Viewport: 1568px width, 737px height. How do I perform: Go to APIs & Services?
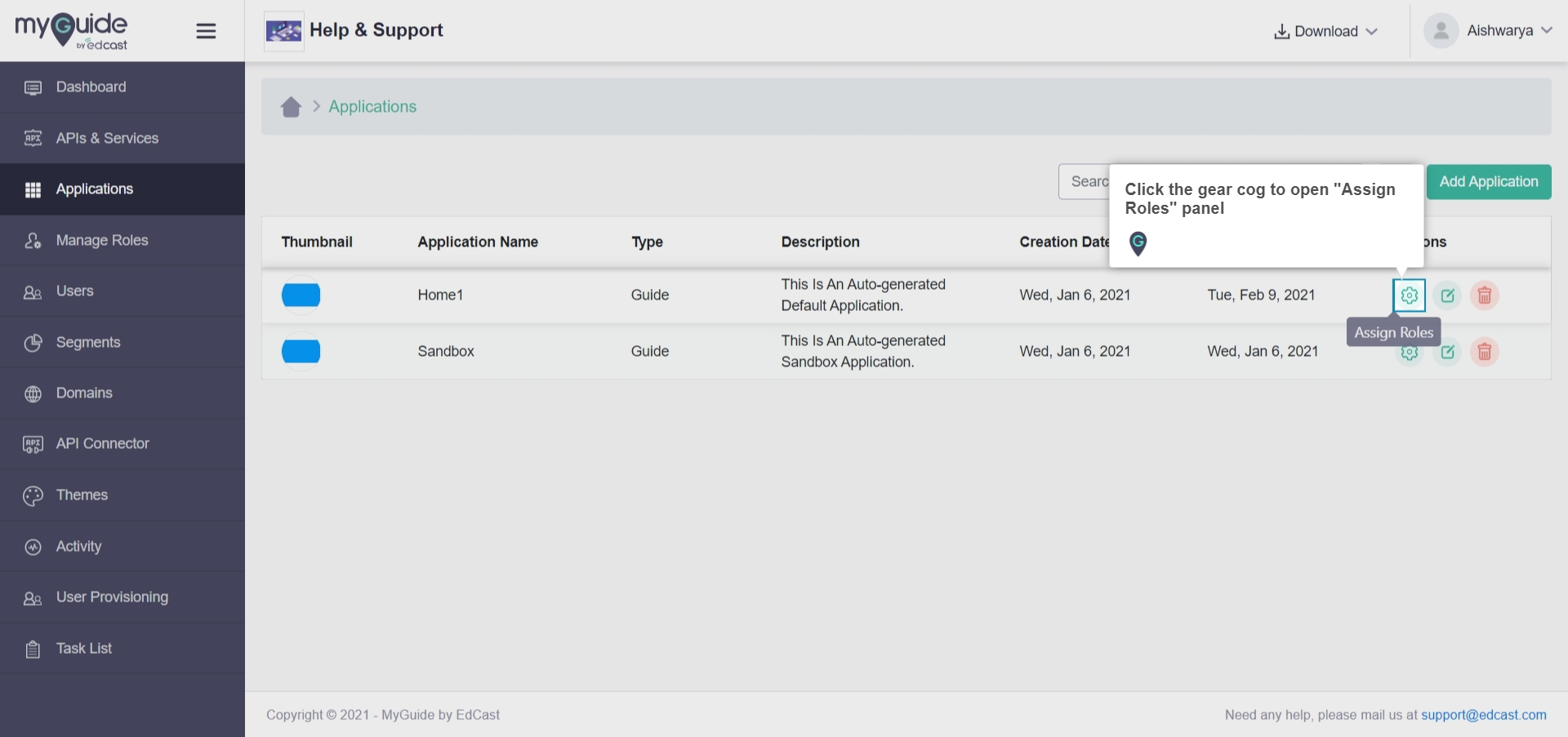point(122,139)
